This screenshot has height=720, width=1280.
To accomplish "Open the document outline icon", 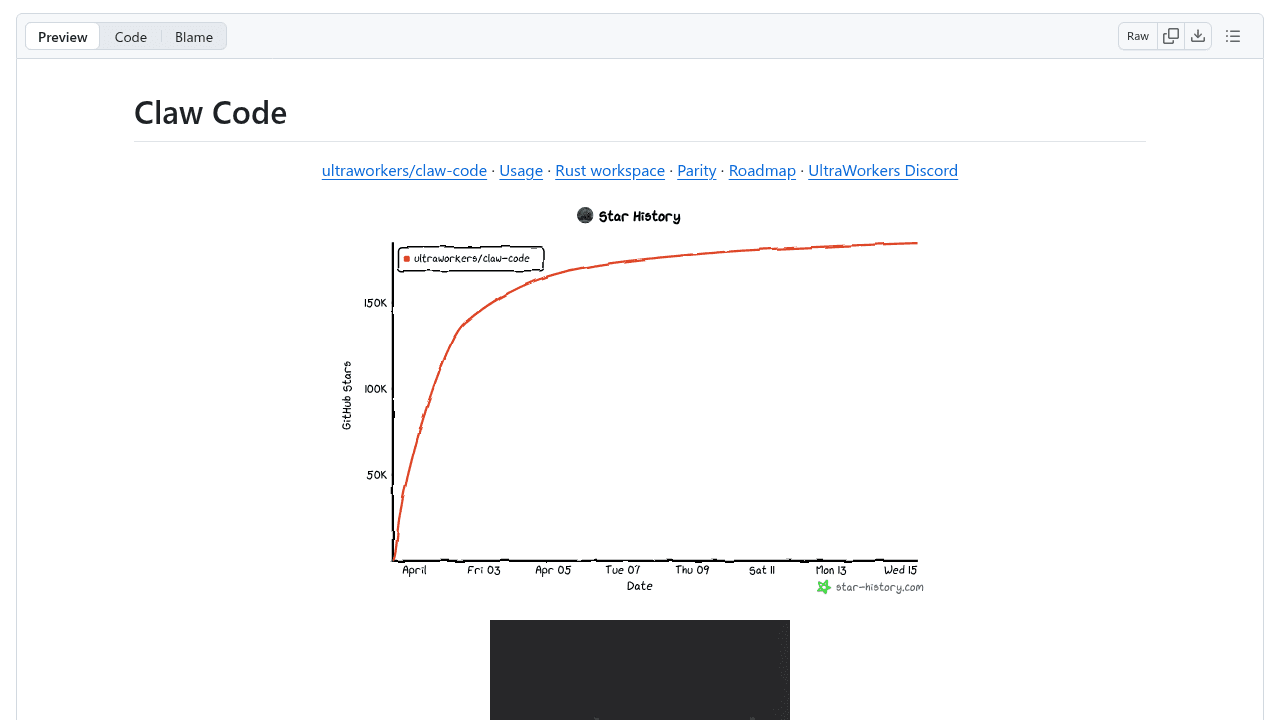I will pyautogui.click(x=1233, y=36).
